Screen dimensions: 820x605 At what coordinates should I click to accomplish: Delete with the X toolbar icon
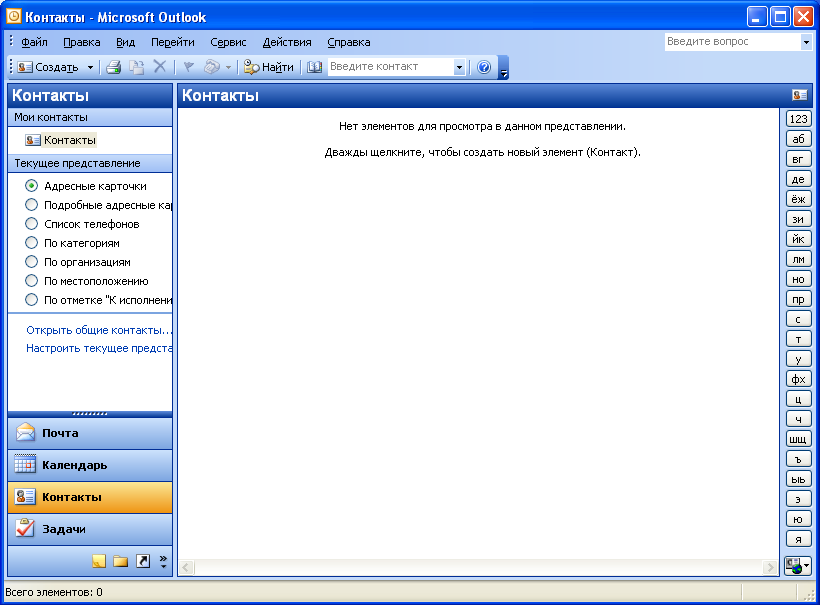160,66
